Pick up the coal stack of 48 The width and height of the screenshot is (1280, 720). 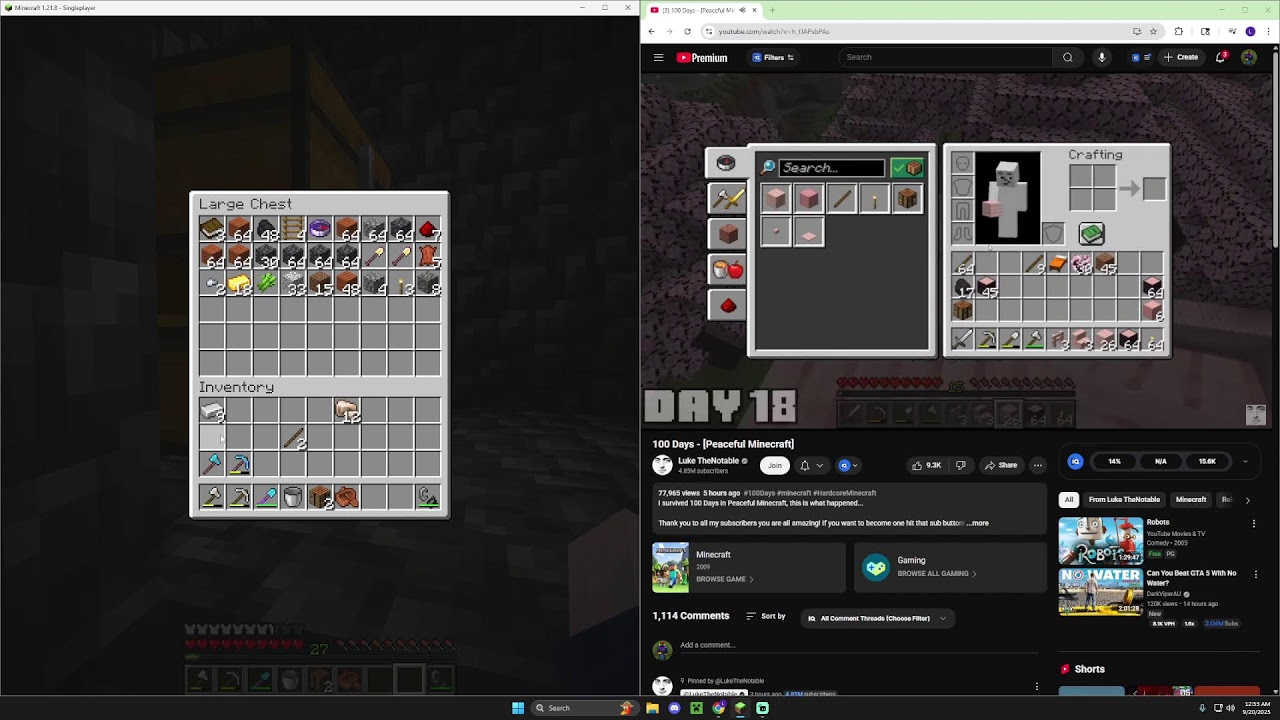265,231
